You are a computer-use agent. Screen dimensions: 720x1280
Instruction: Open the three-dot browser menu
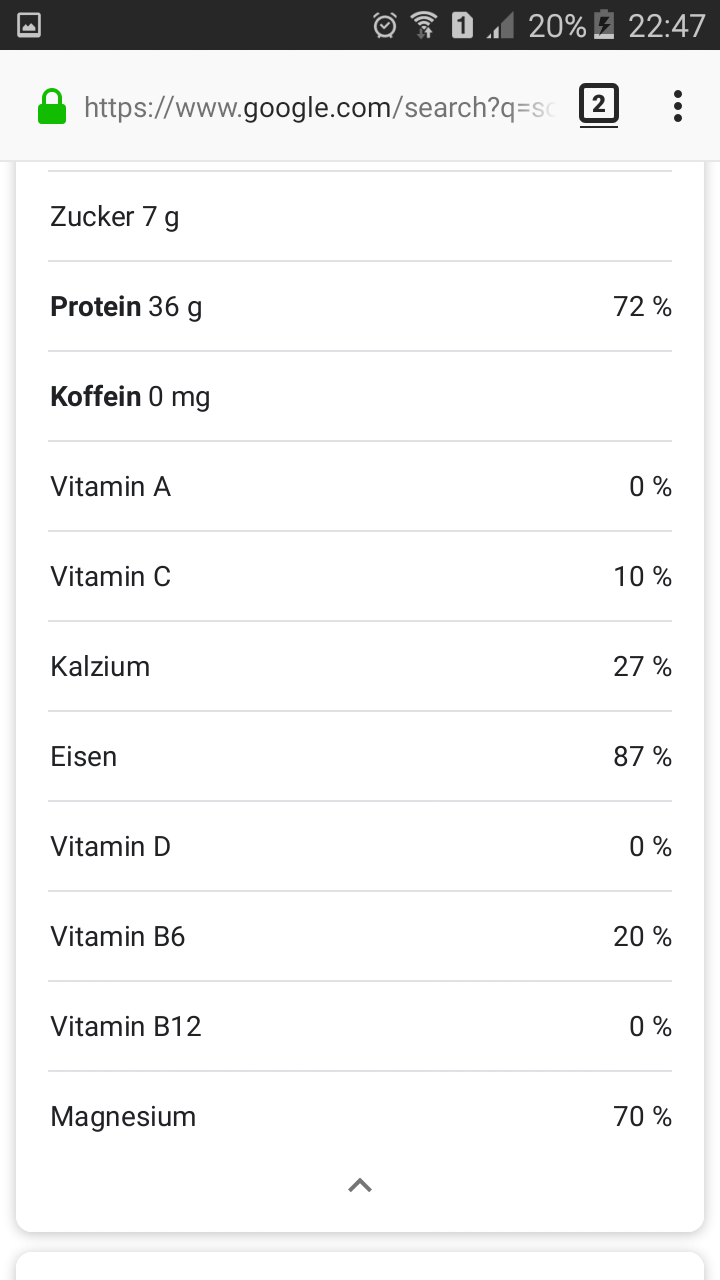point(678,106)
